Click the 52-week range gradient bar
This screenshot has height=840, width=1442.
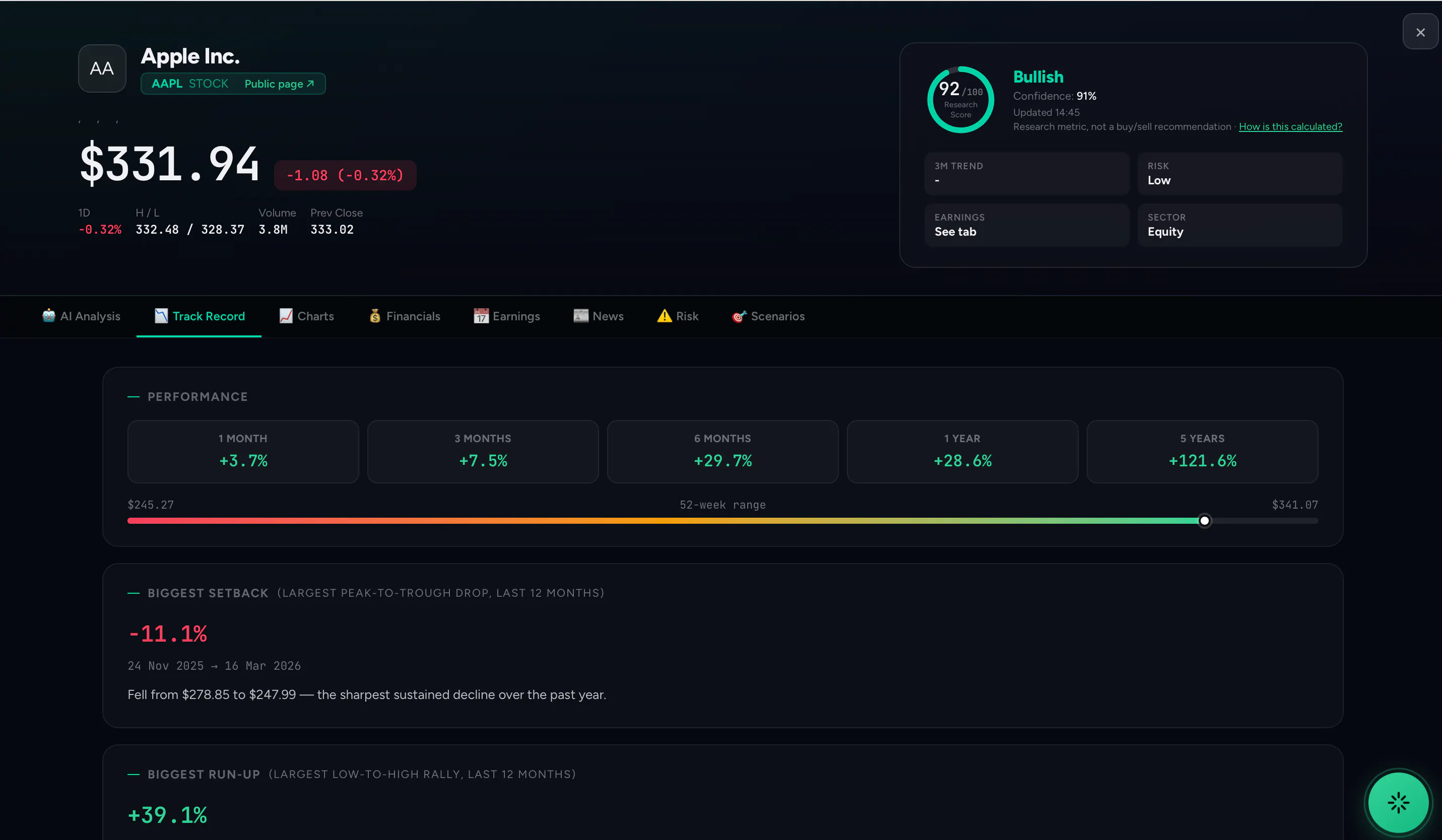tap(723, 520)
